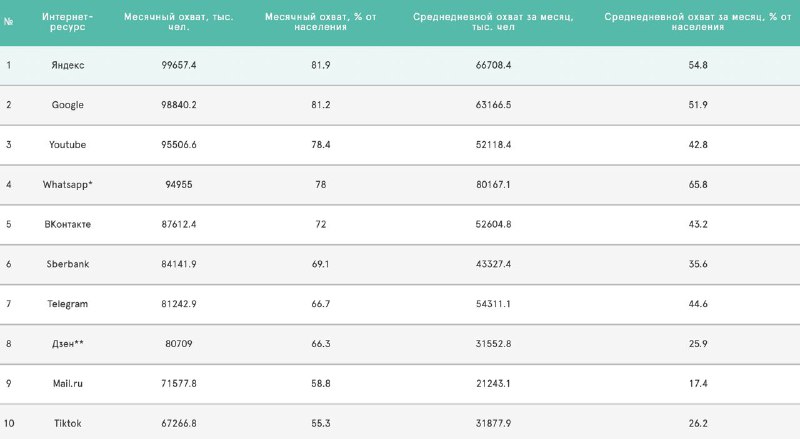Click the daily reach value 54311.1
The width and height of the screenshot is (800, 439).
(x=493, y=304)
